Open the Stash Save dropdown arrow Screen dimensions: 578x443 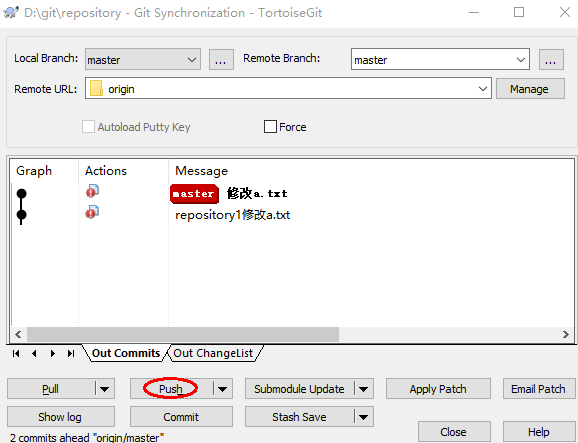point(363,417)
